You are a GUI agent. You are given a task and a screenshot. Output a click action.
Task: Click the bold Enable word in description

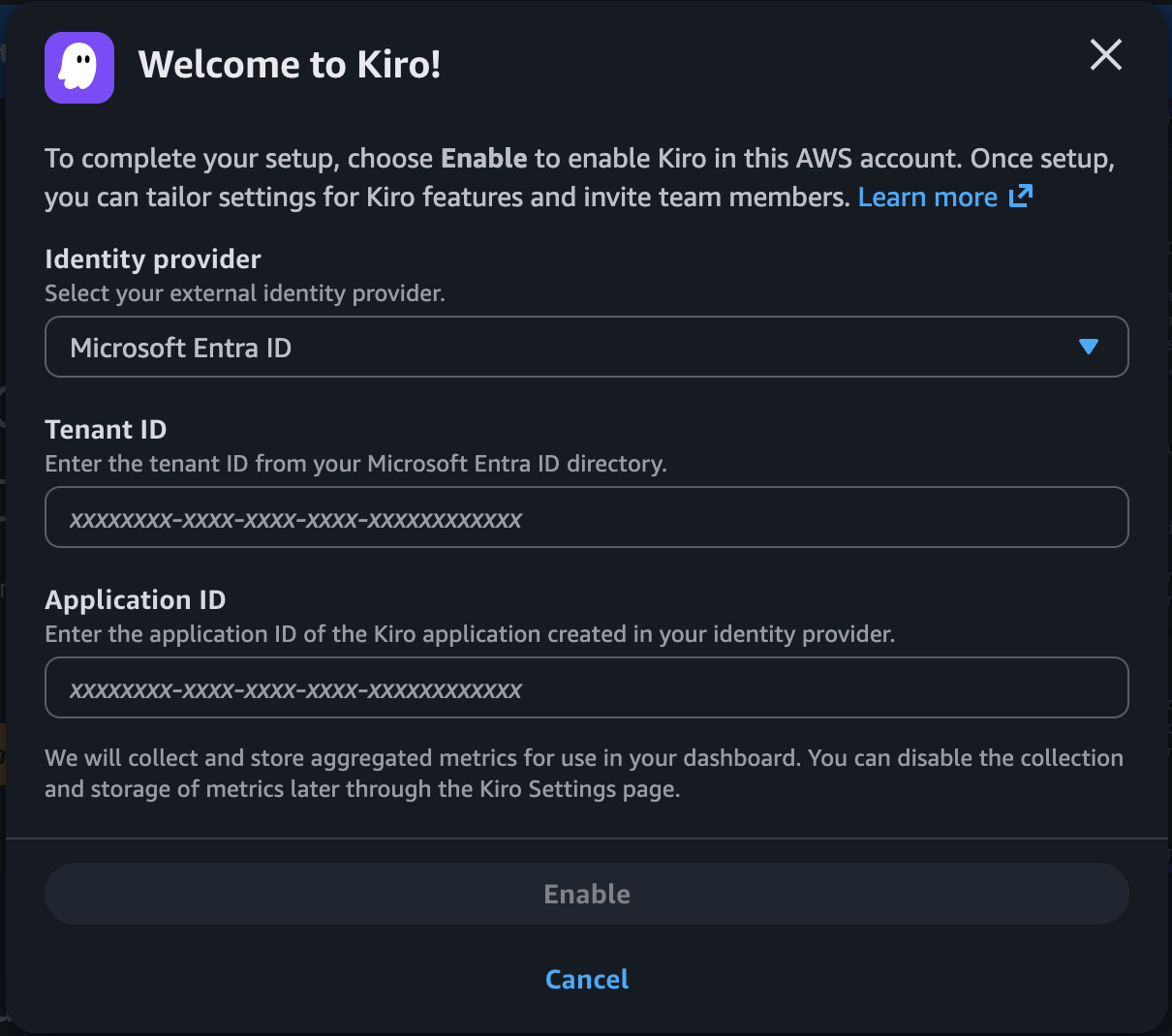(483, 159)
